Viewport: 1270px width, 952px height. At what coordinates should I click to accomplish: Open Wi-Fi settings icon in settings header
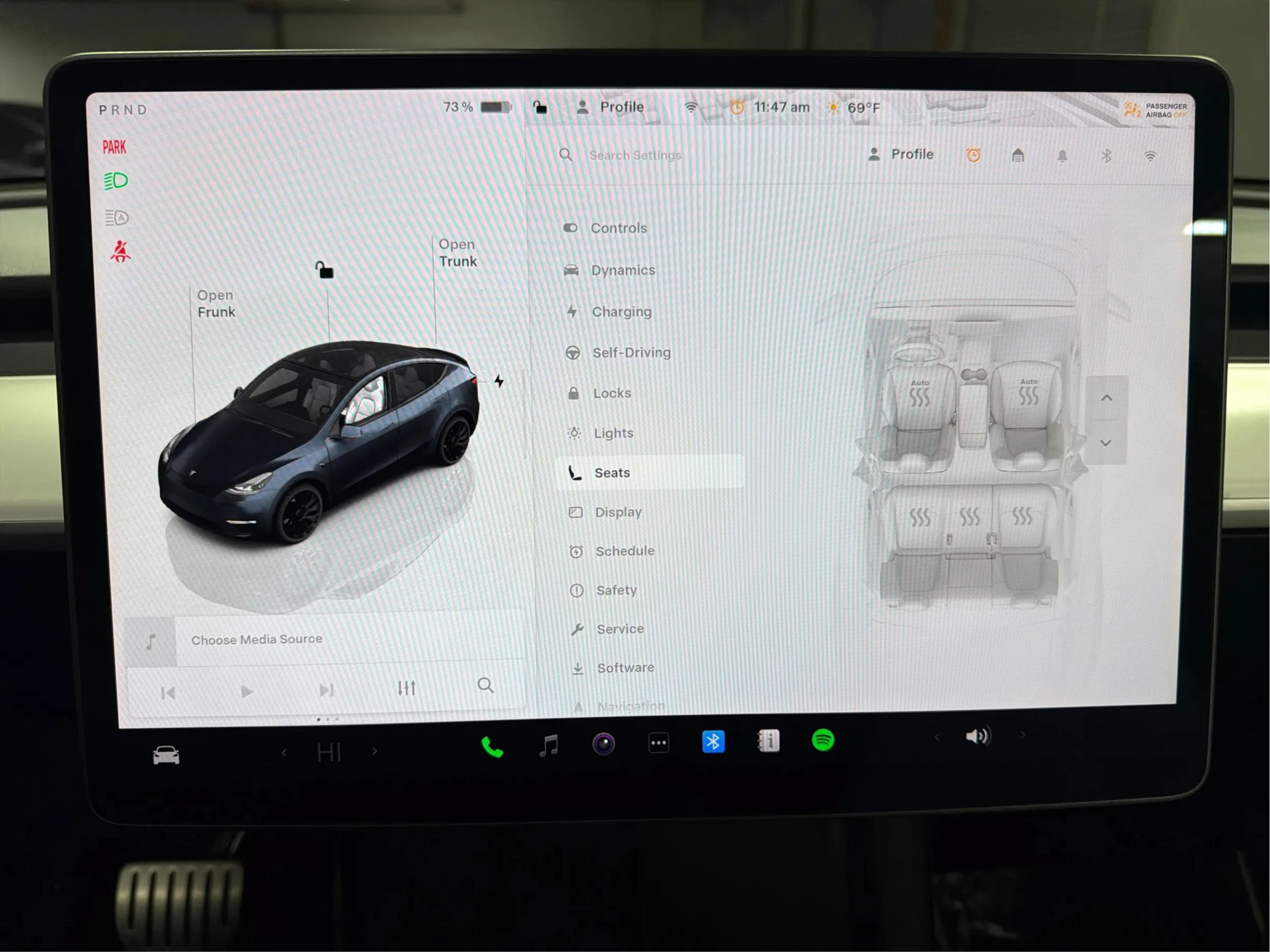tap(1150, 156)
